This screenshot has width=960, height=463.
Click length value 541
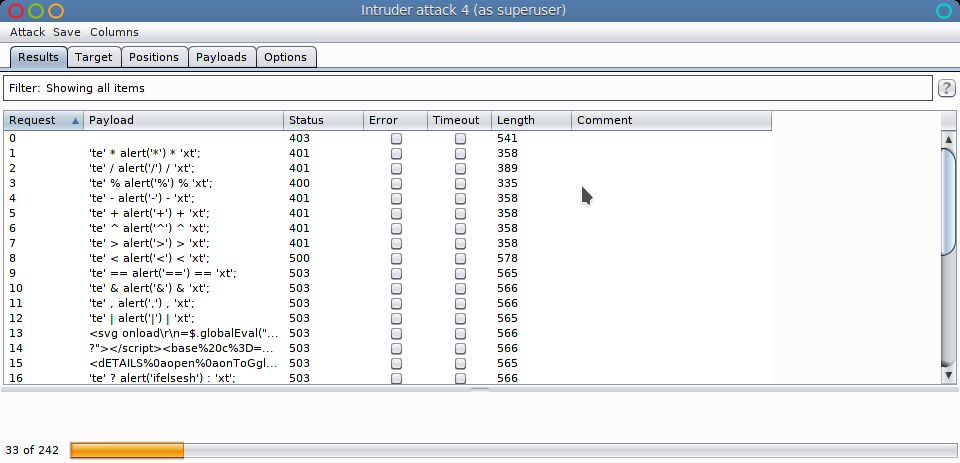507,138
